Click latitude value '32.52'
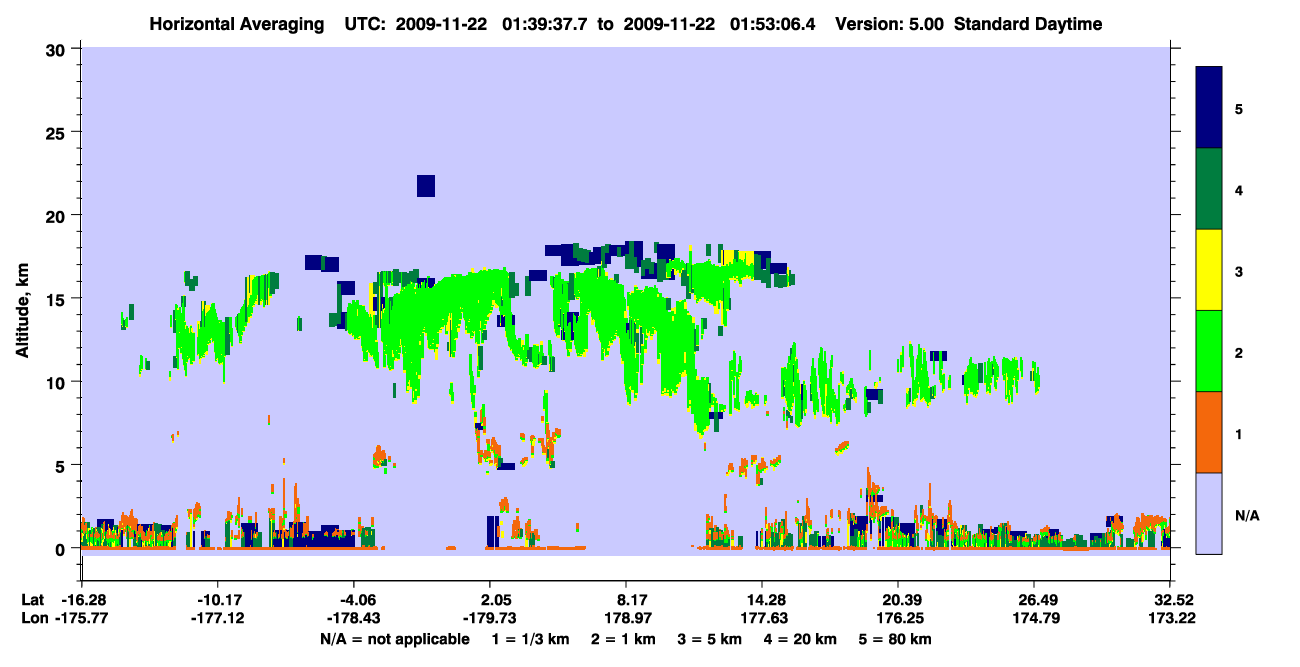This screenshot has height=667, width=1300. pyautogui.click(x=1170, y=600)
